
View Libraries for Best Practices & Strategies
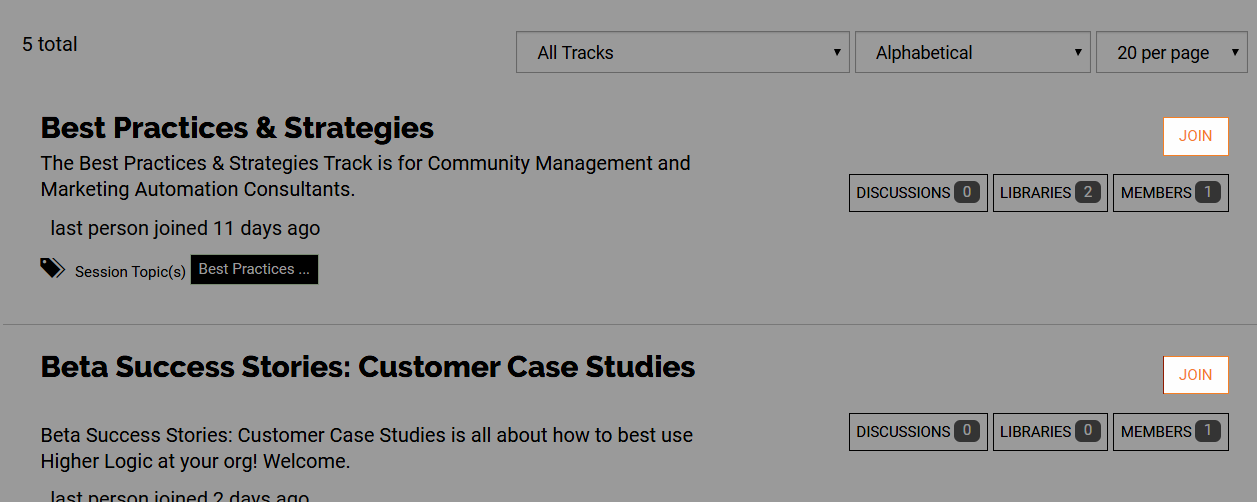1050,193
